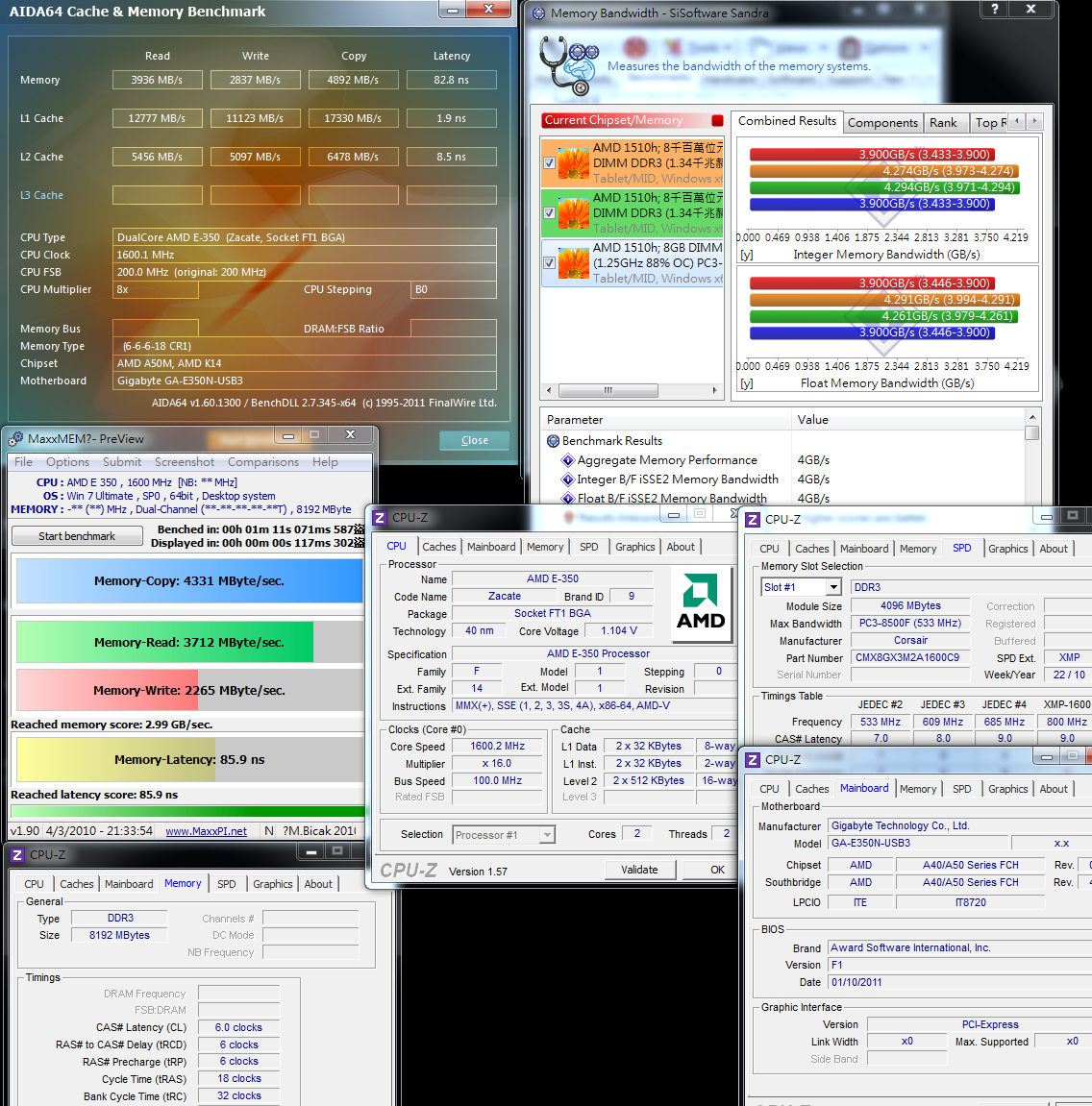Click the flower thumbnail of first Sandra result
Image resolution: width=1092 pixels, height=1106 pixels.
574,163
